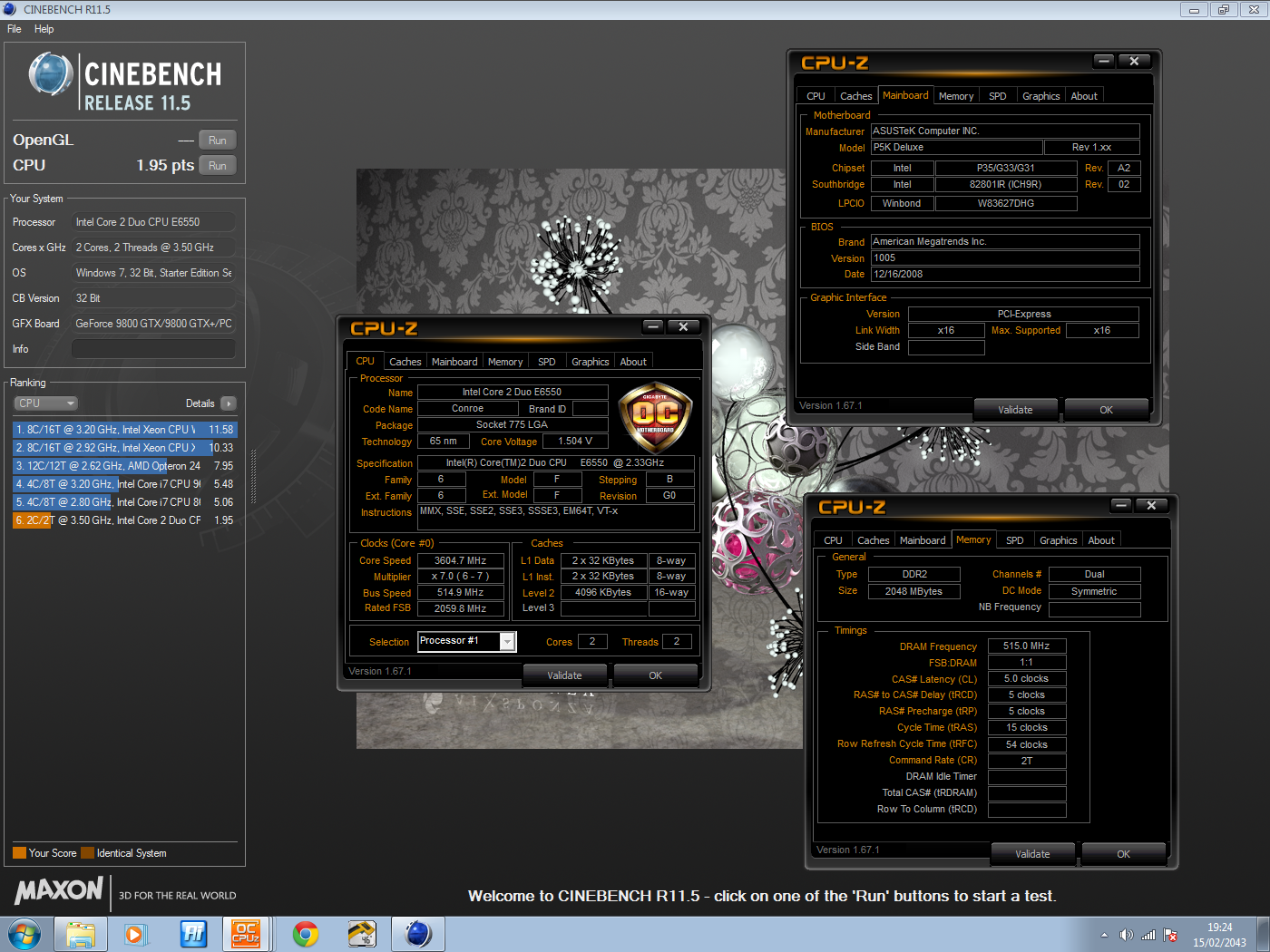Click OK in Mainboard CPU-Z window
The height and width of the screenshot is (952, 1270).
[x=1107, y=410]
